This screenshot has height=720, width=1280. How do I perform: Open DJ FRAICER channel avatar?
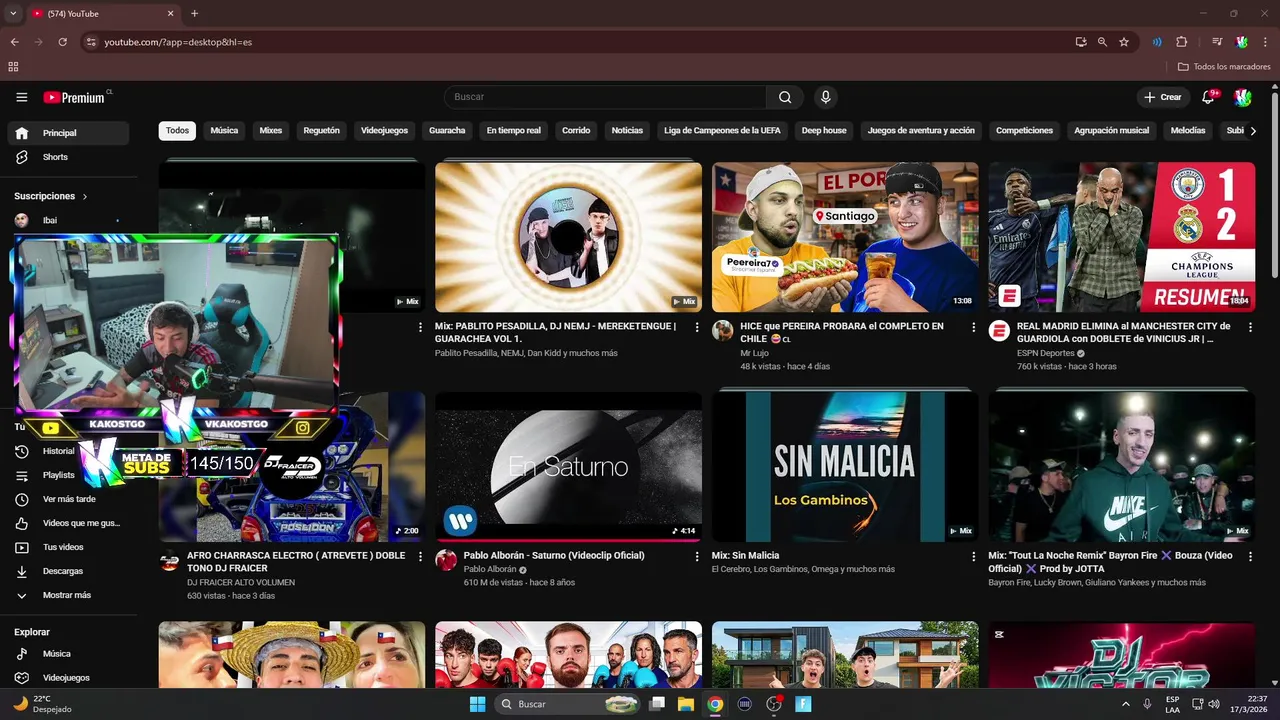169,560
